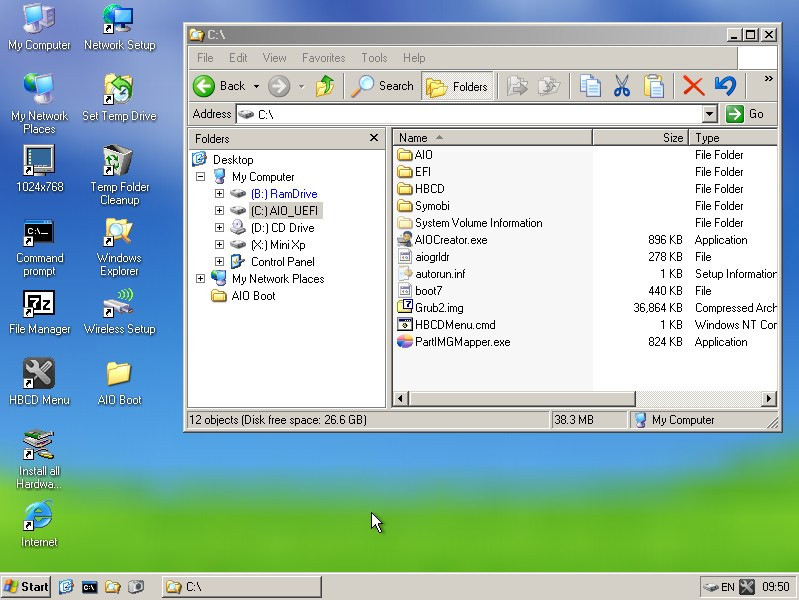The image size is (799, 600).
Task: Launch 7z File Manager icon
Action: click(x=39, y=312)
